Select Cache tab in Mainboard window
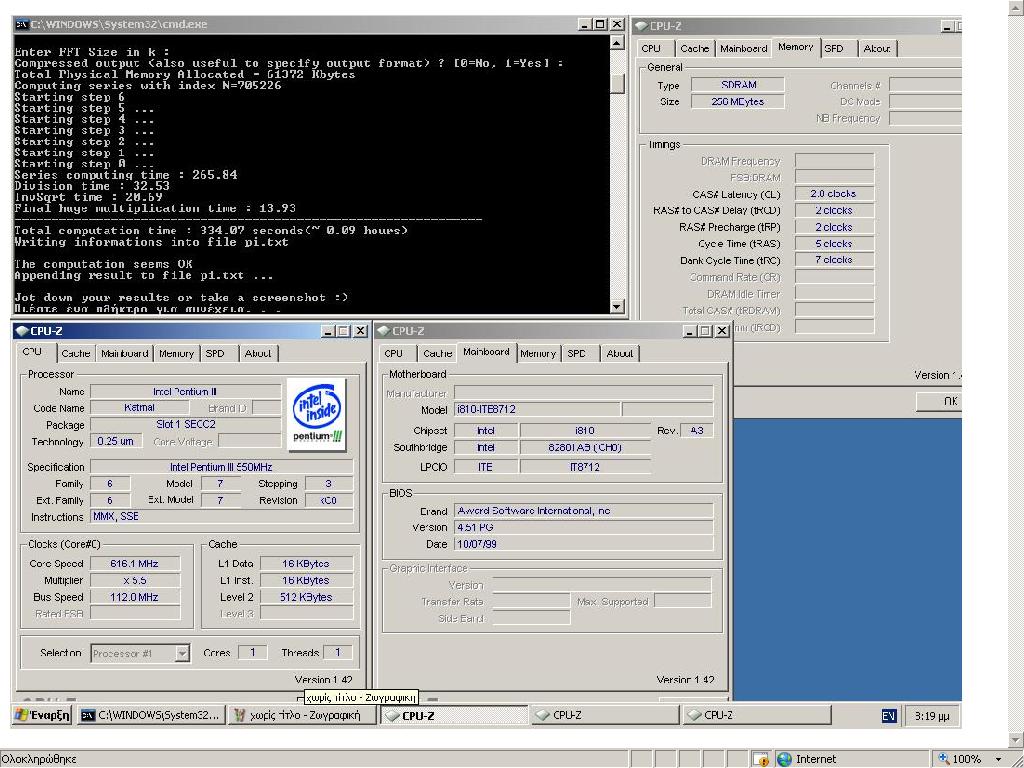The height and width of the screenshot is (768, 1024). coord(438,353)
